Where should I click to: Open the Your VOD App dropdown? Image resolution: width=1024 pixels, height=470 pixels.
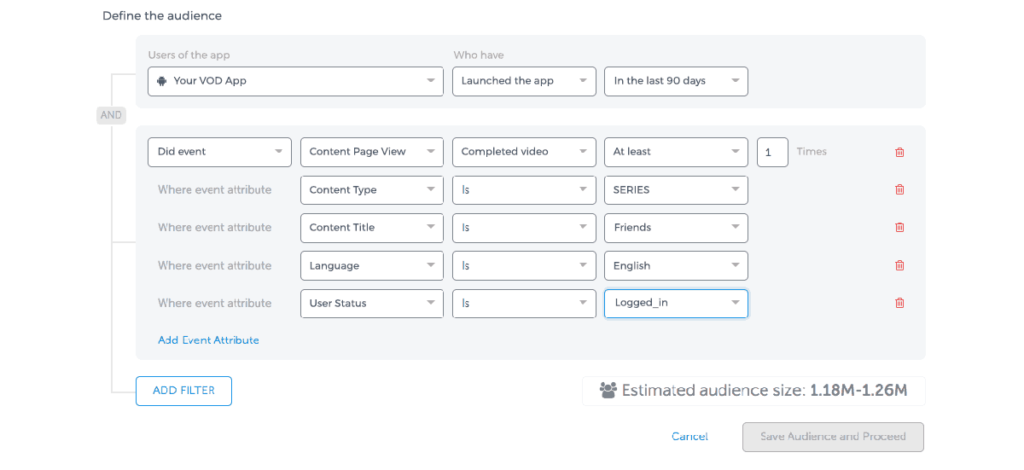click(x=295, y=81)
